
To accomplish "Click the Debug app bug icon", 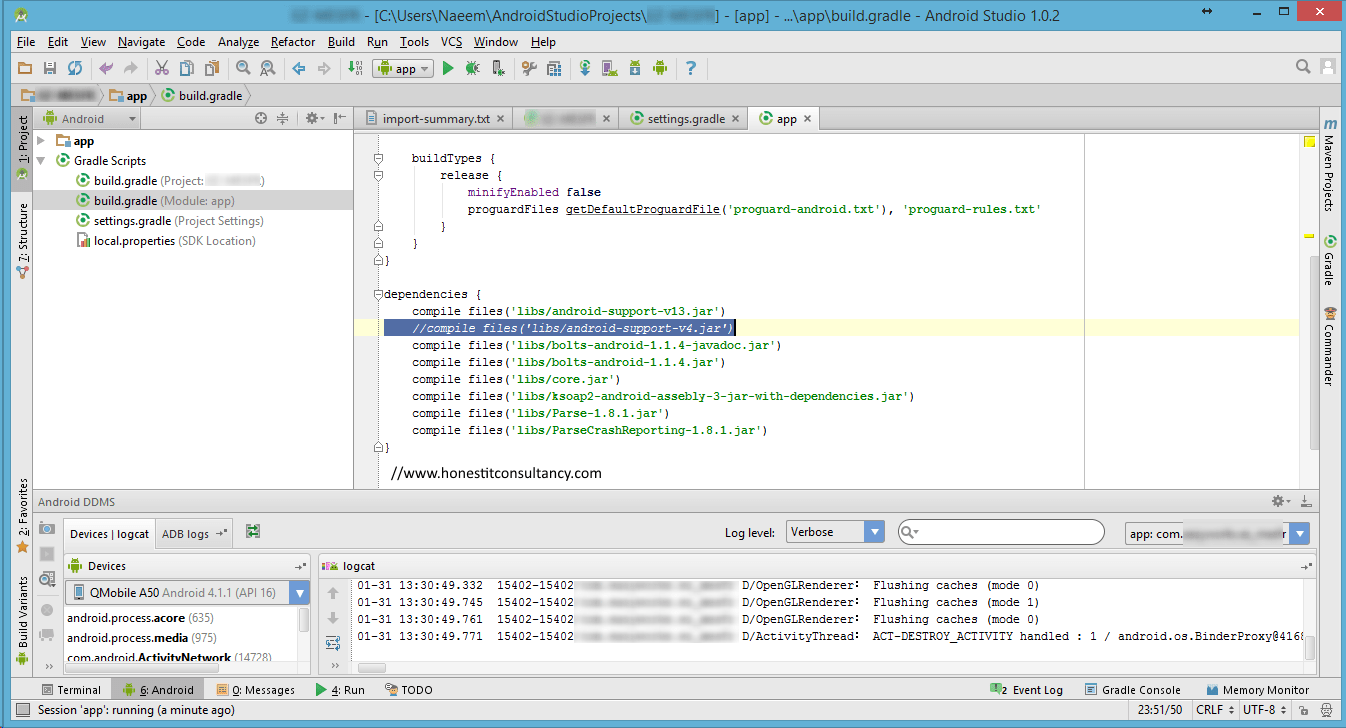I will [x=472, y=68].
